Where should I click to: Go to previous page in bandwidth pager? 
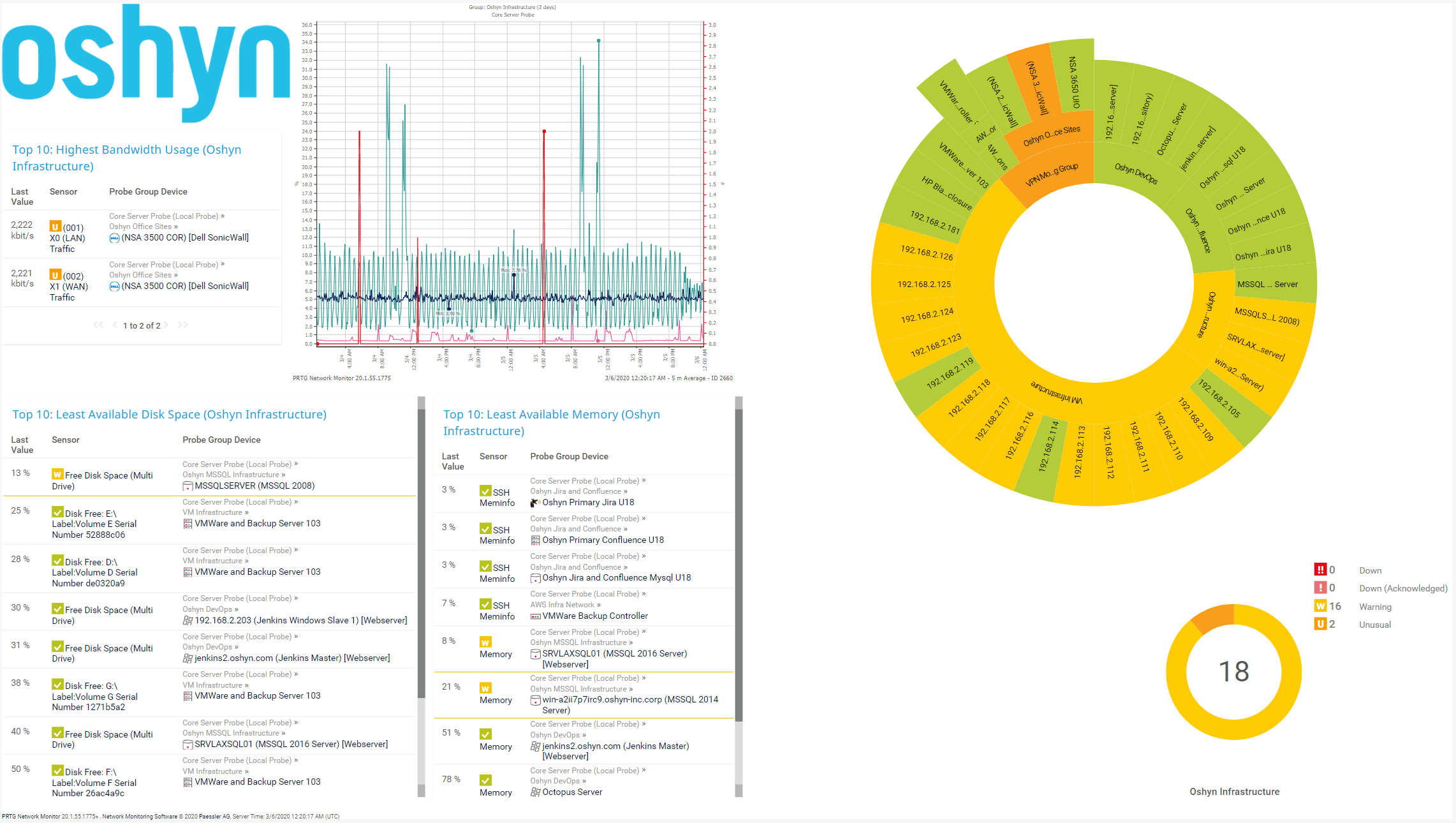point(115,325)
